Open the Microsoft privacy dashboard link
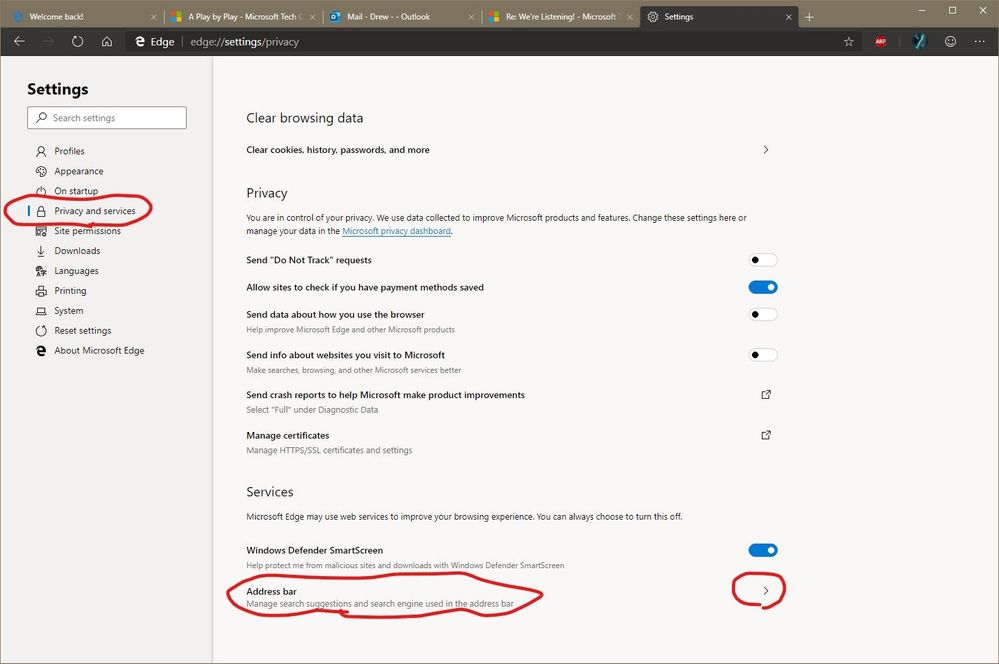 pos(396,231)
